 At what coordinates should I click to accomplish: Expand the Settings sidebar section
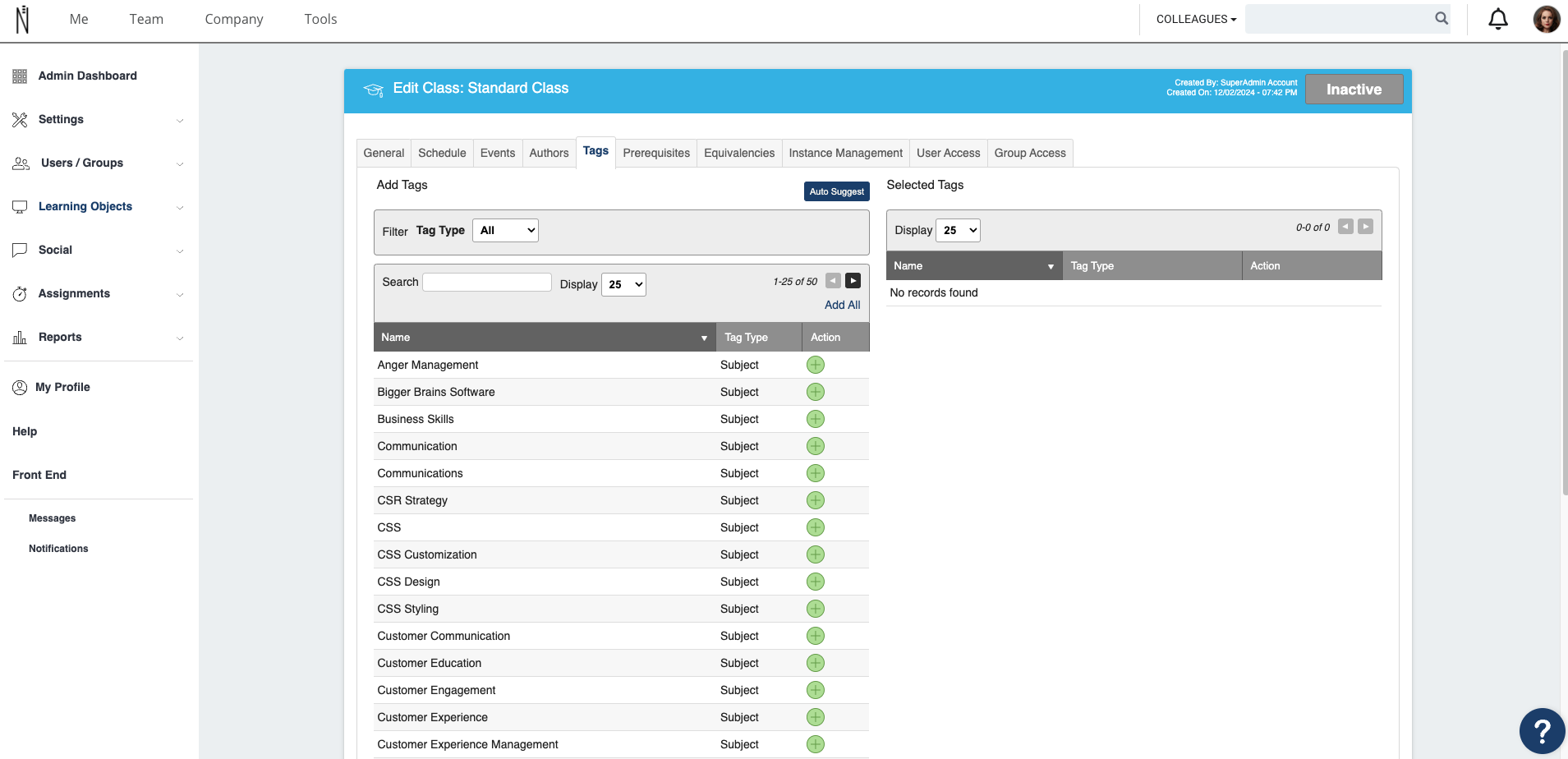(x=180, y=121)
